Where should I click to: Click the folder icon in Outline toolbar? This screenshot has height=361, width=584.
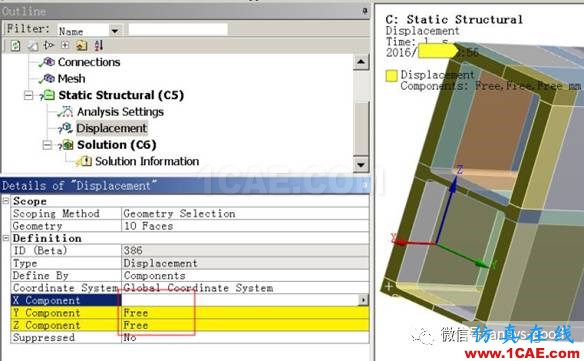[82, 45]
